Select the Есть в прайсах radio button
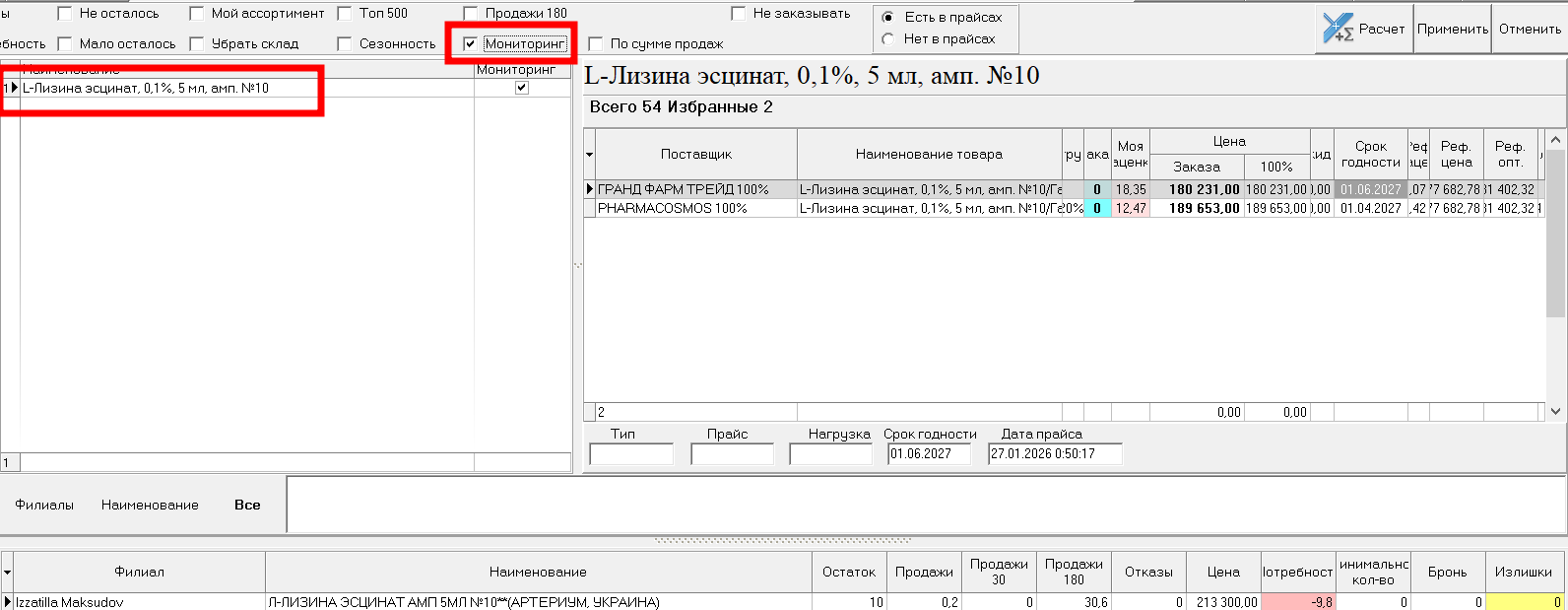 pyautogui.click(x=888, y=18)
